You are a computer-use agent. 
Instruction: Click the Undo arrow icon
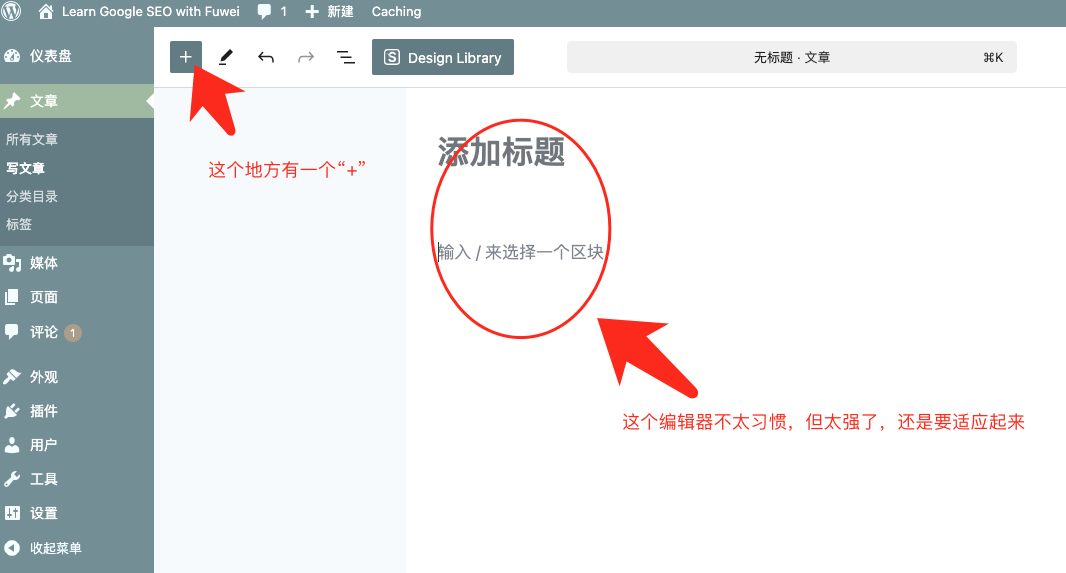tap(266, 57)
